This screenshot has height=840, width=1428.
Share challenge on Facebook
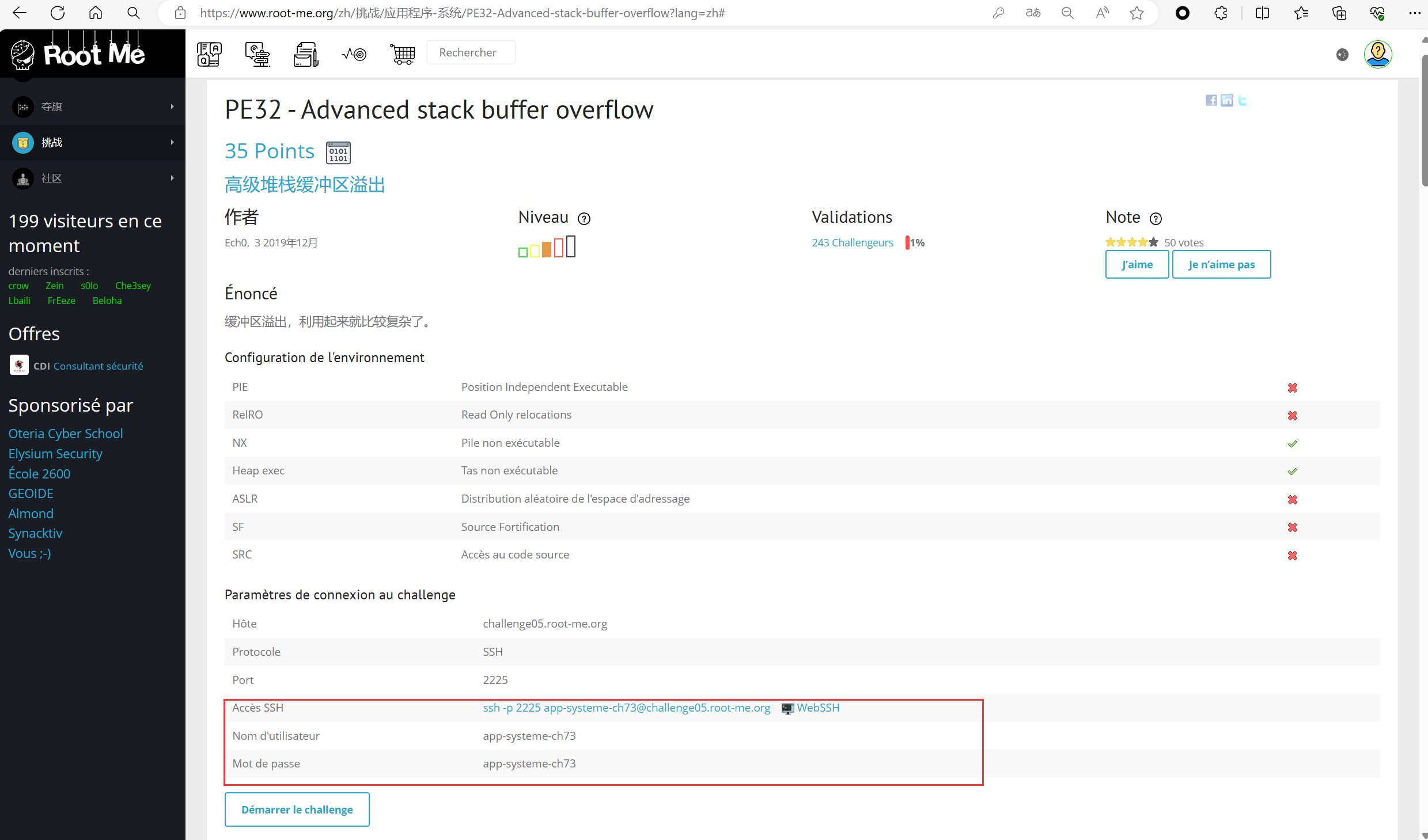tap(1211, 100)
